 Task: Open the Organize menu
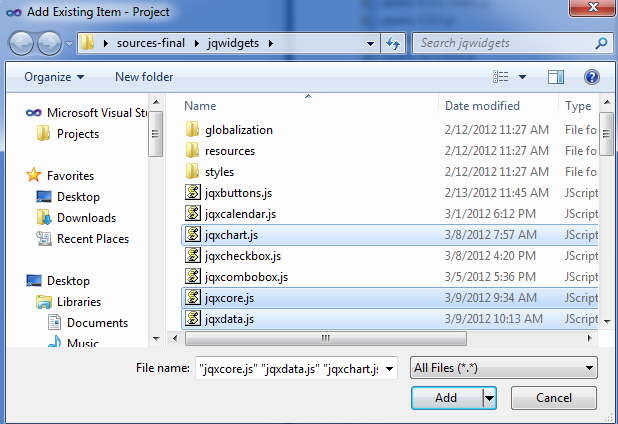point(54,77)
